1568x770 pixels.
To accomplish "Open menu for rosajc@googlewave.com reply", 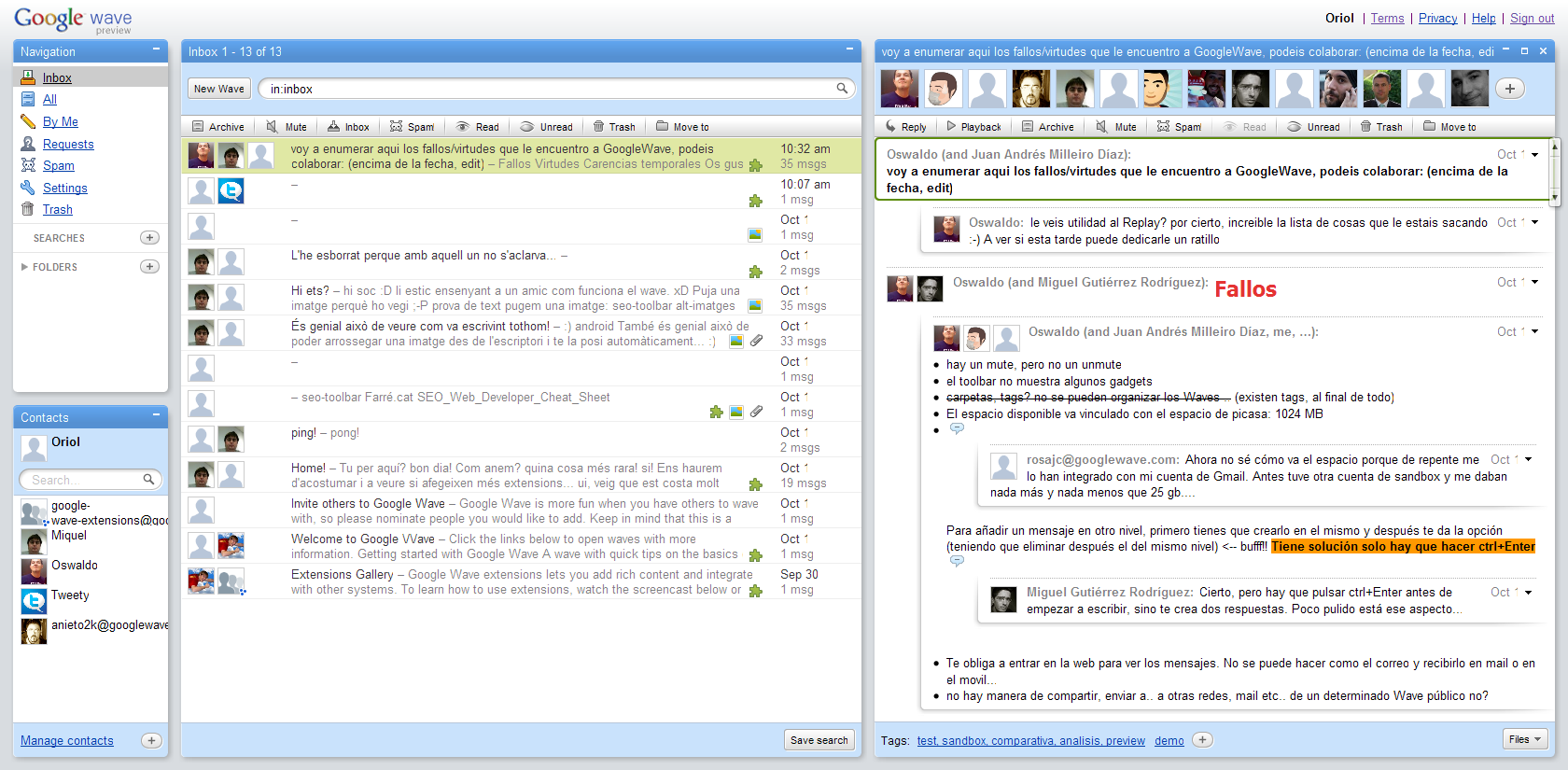I will [1528, 459].
